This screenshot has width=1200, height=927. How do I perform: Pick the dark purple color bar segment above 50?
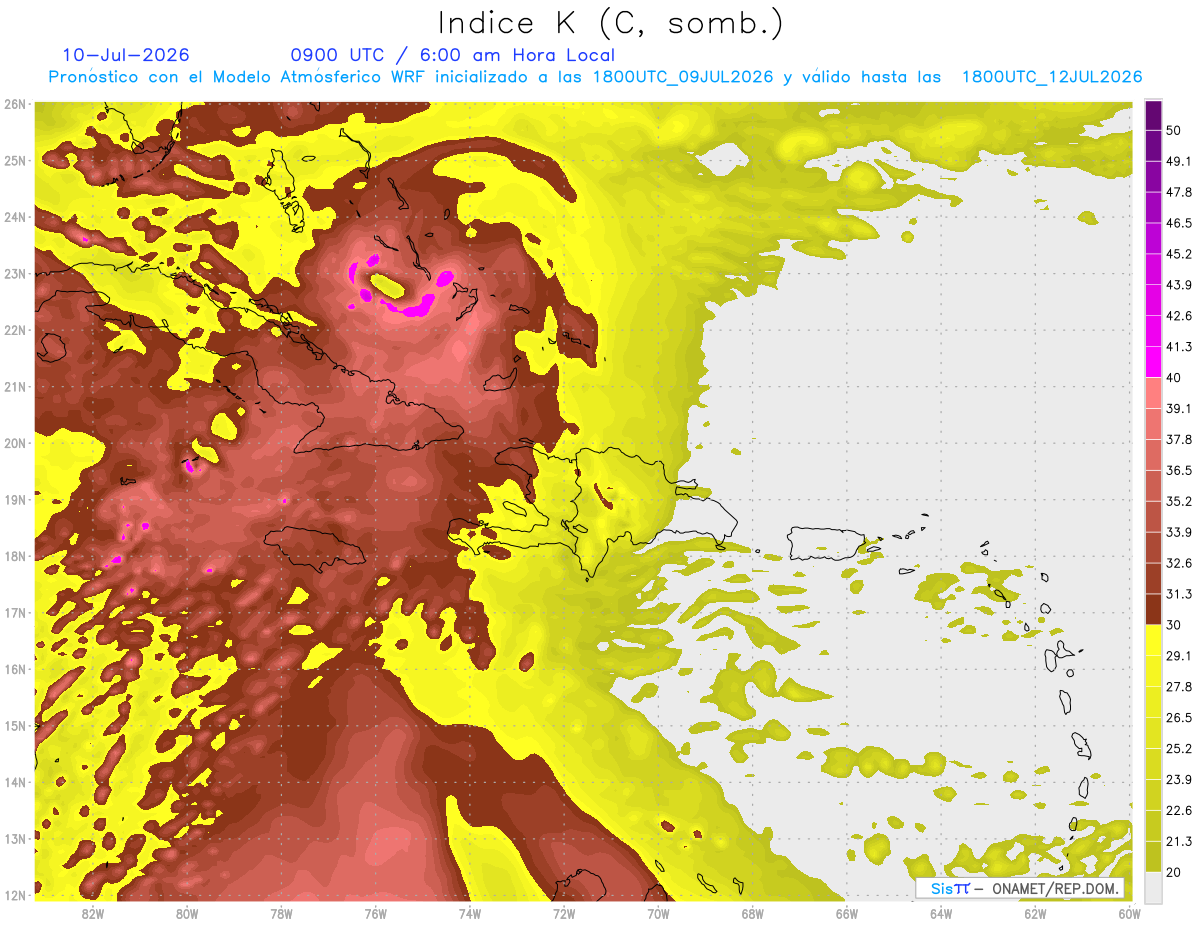(x=1153, y=115)
